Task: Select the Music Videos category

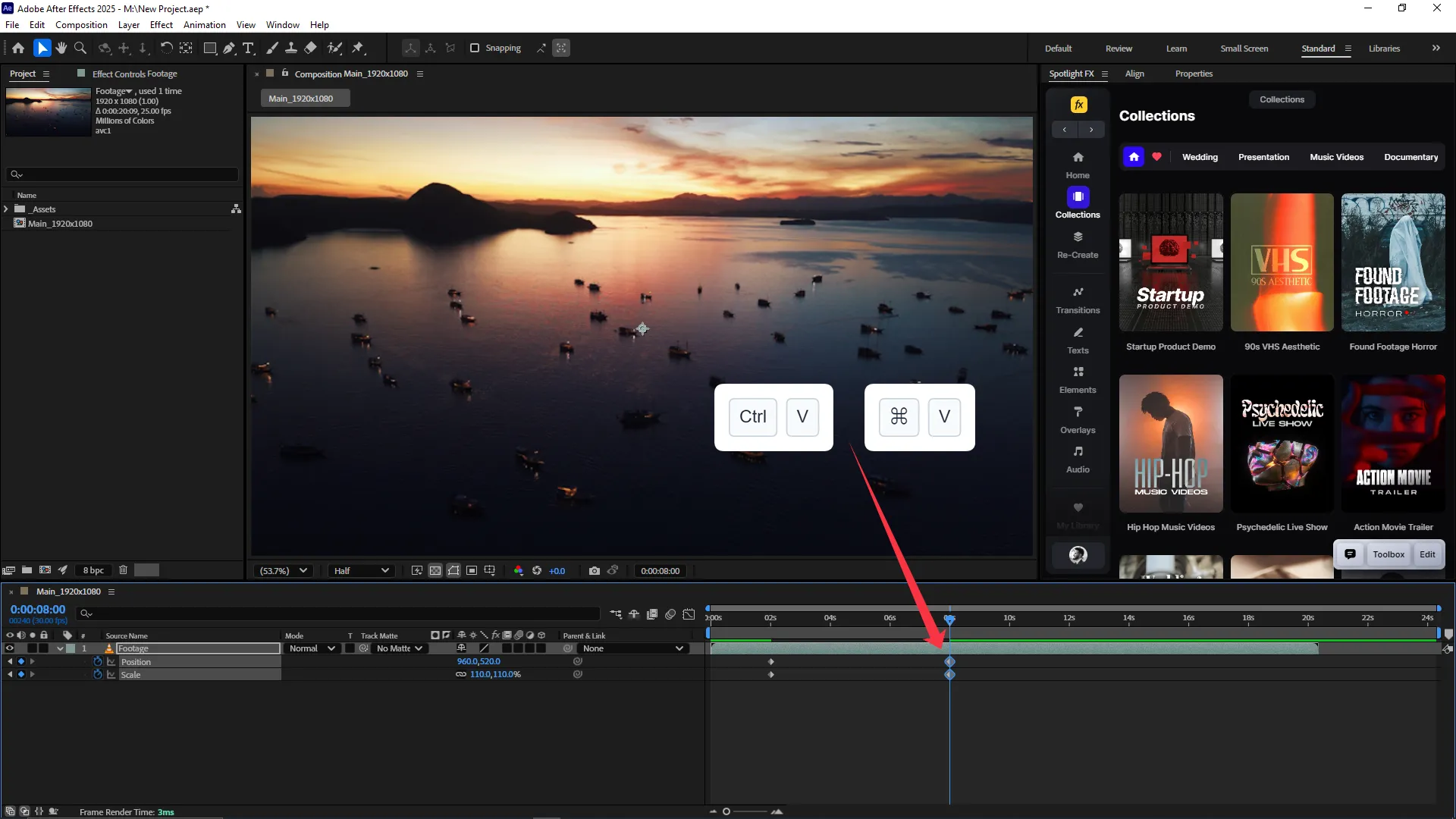Action: tap(1336, 157)
